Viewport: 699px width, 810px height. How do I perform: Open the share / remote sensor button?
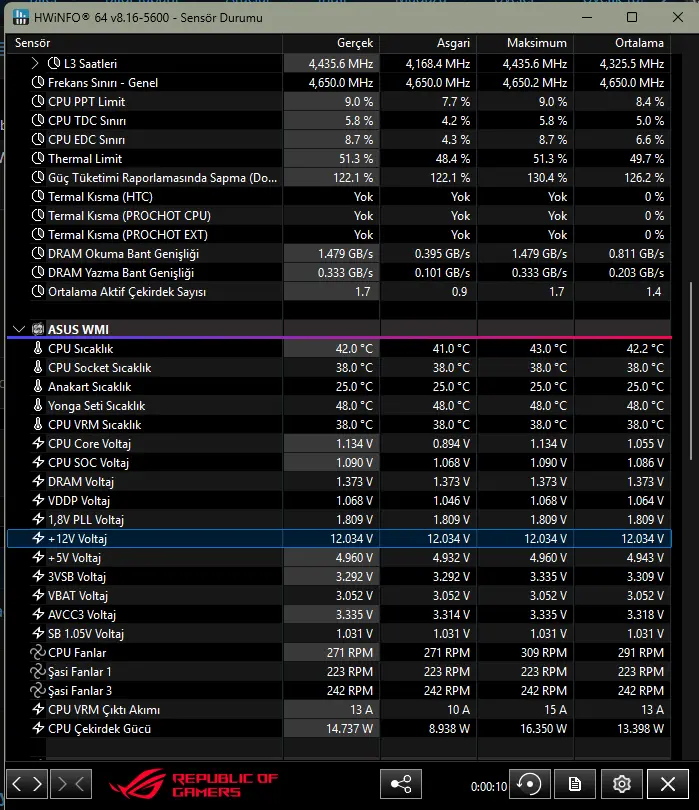coord(401,784)
